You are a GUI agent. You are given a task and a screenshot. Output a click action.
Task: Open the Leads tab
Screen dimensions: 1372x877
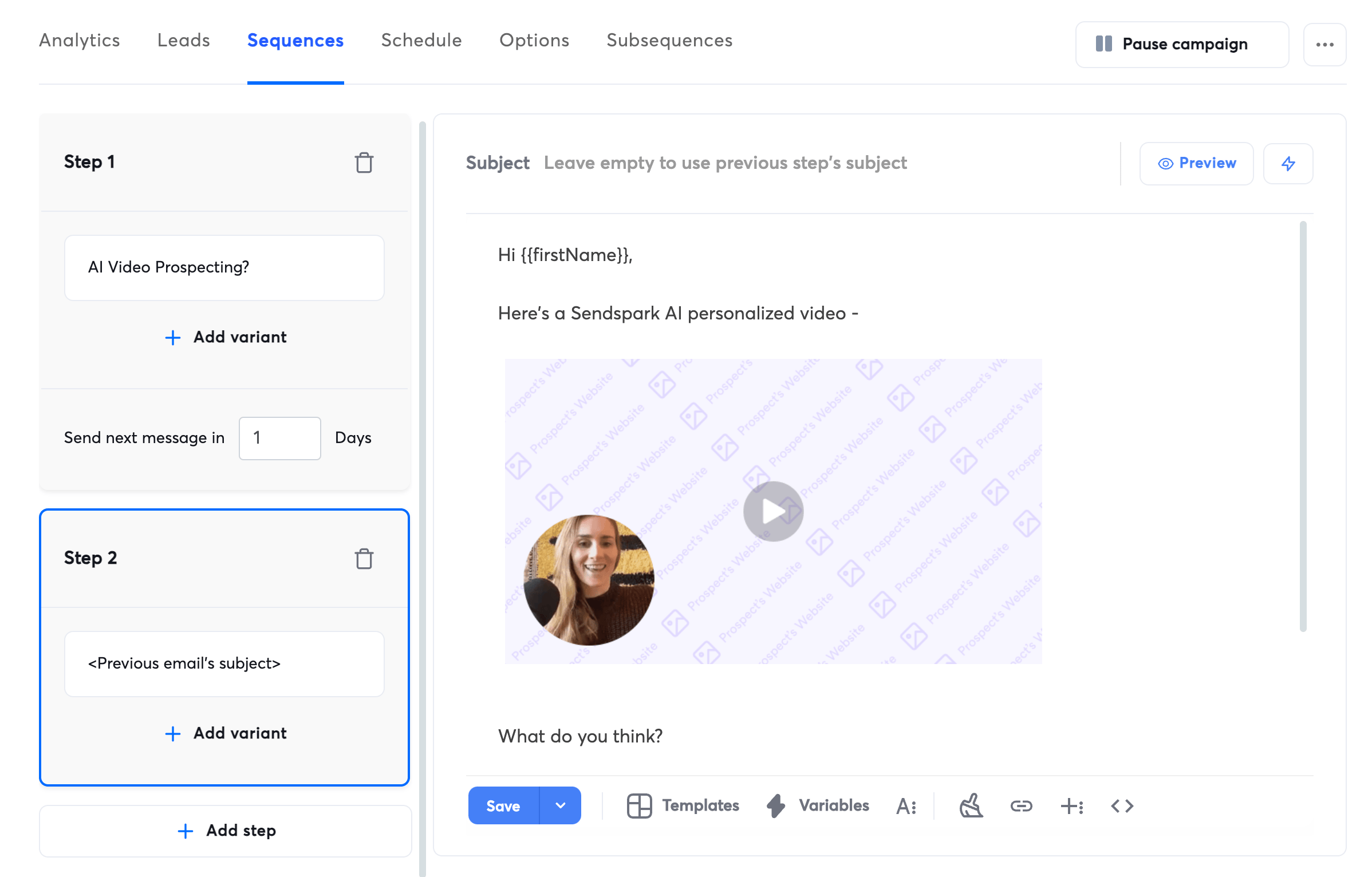pyautogui.click(x=183, y=41)
